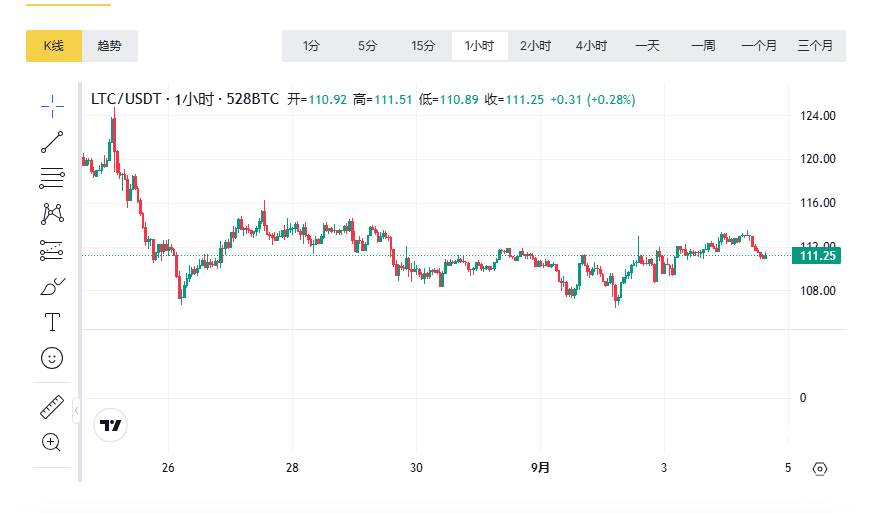Select the 15分 time interval
This screenshot has height=513, width=888.
423,46
